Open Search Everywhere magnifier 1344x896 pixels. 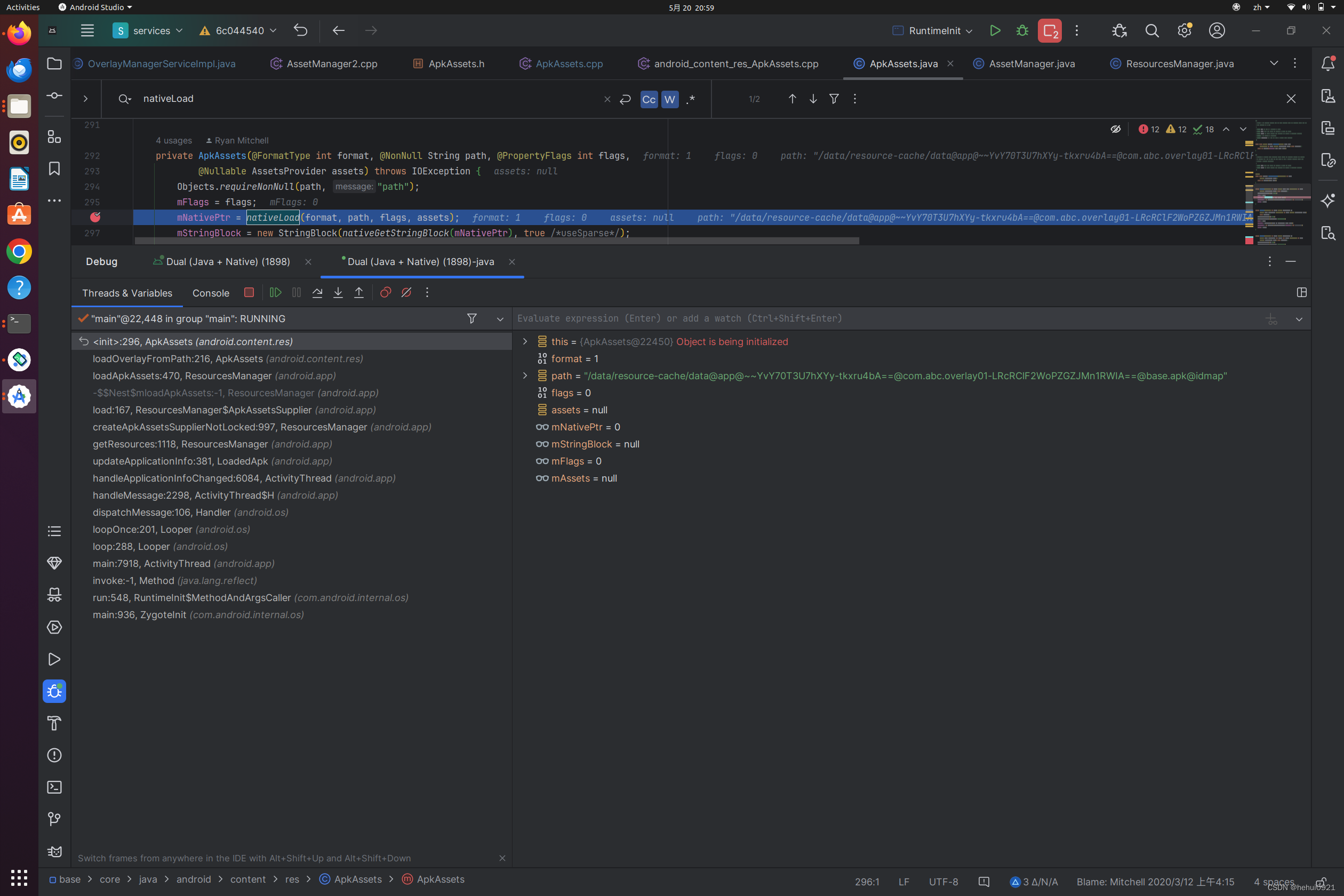[1152, 30]
